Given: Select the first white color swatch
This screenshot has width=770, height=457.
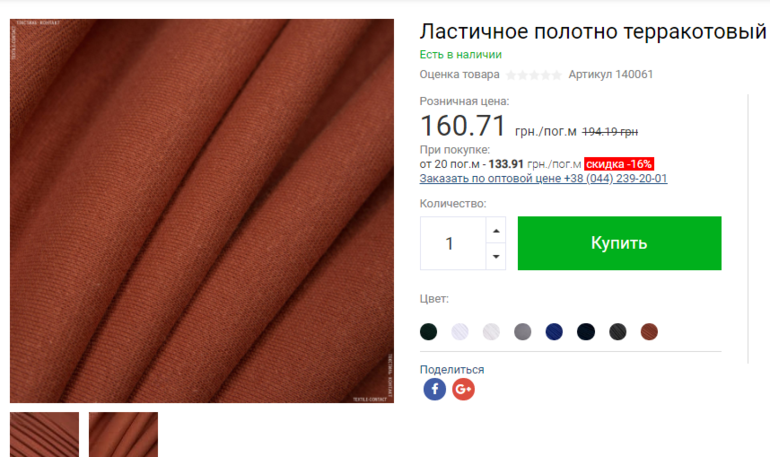Looking at the screenshot, I should 460,332.
